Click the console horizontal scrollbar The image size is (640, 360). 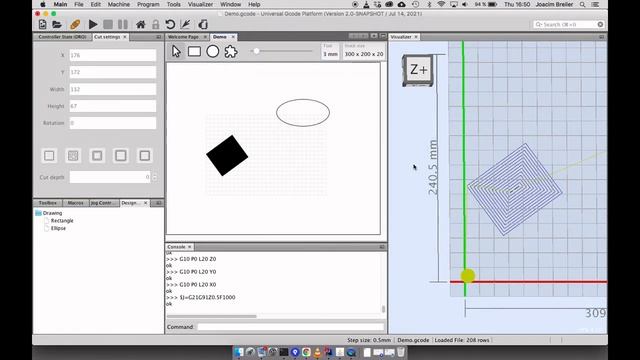point(211,316)
